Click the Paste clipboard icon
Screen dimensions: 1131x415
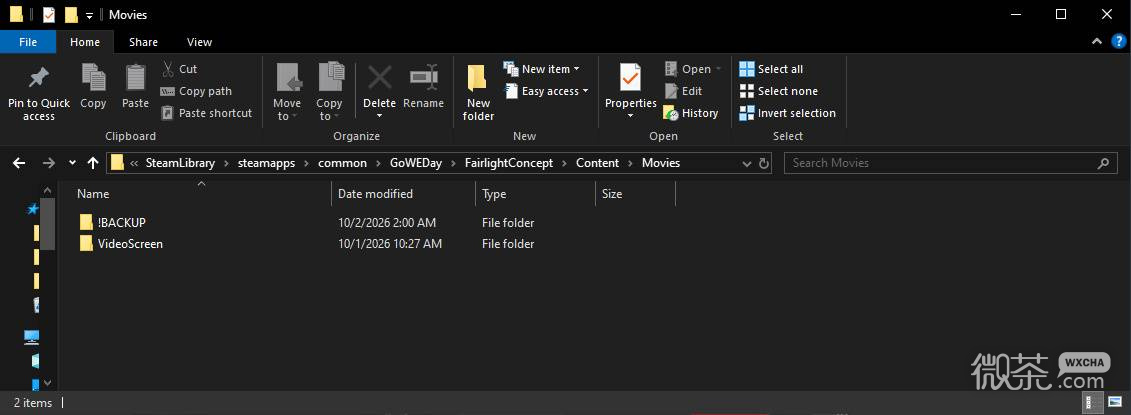click(135, 77)
